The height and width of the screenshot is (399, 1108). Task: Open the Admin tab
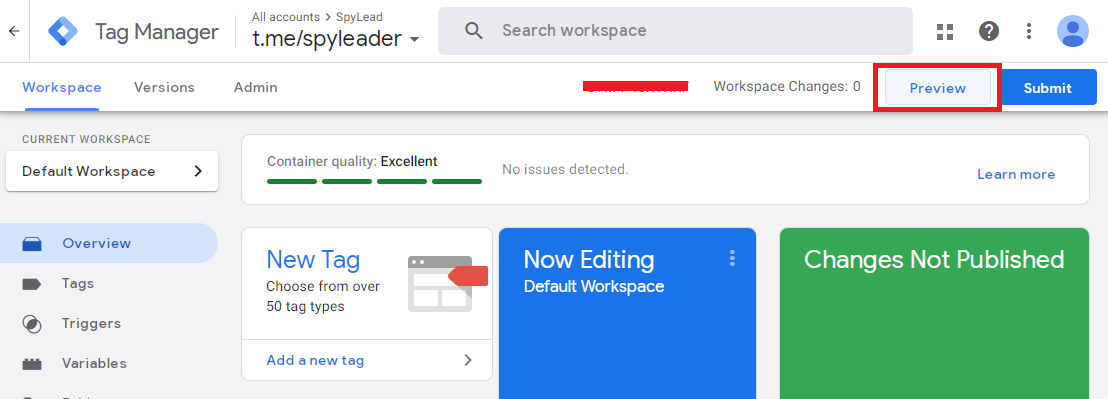tap(256, 88)
